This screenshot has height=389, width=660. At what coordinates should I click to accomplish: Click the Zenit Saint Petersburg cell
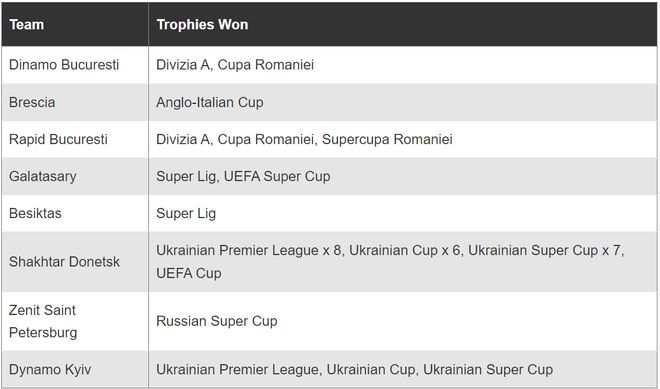pyautogui.click(x=75, y=321)
